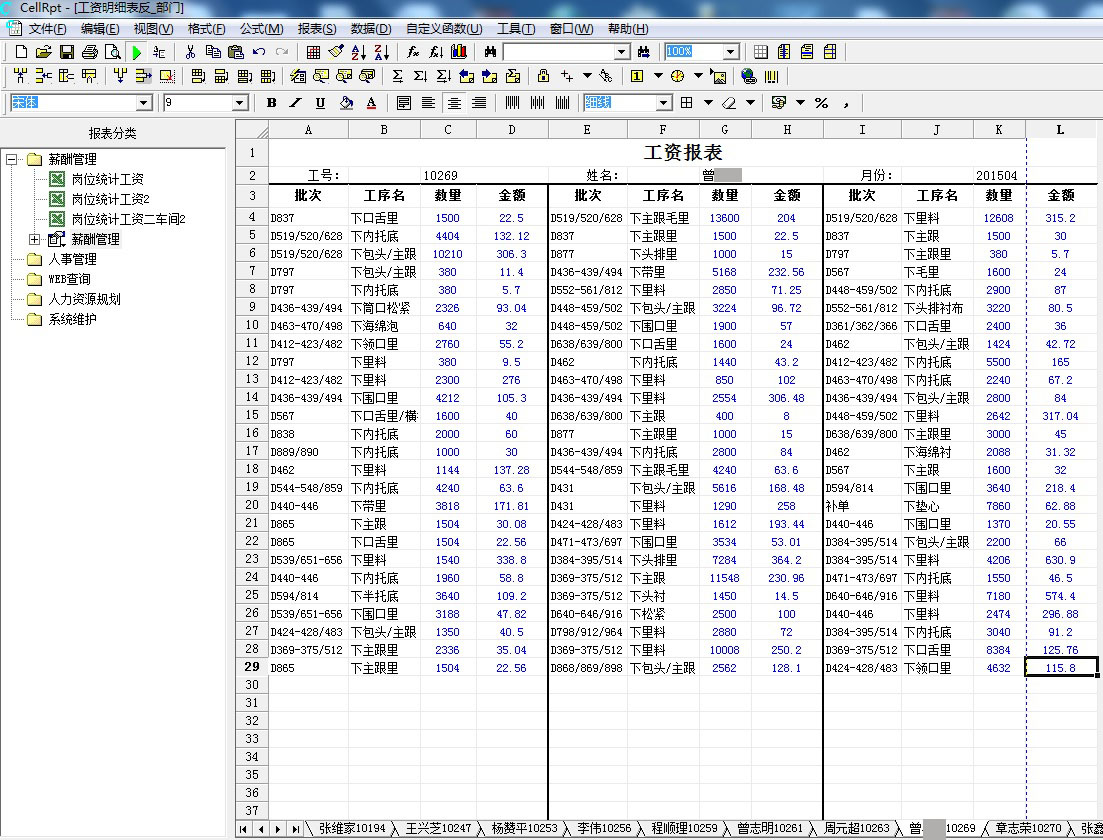This screenshot has width=1103, height=840.
Task: Toggle Italic text formatting
Action: tap(295, 103)
